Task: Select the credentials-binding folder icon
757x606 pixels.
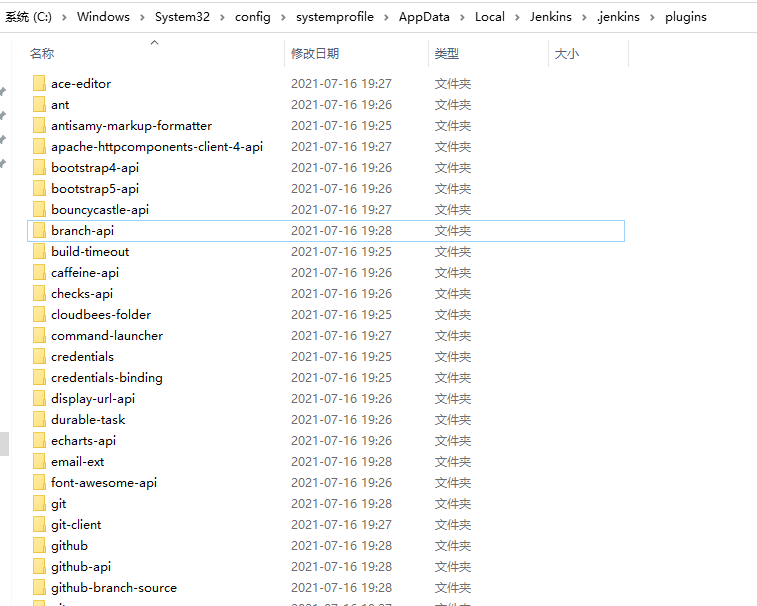Action: (x=40, y=378)
